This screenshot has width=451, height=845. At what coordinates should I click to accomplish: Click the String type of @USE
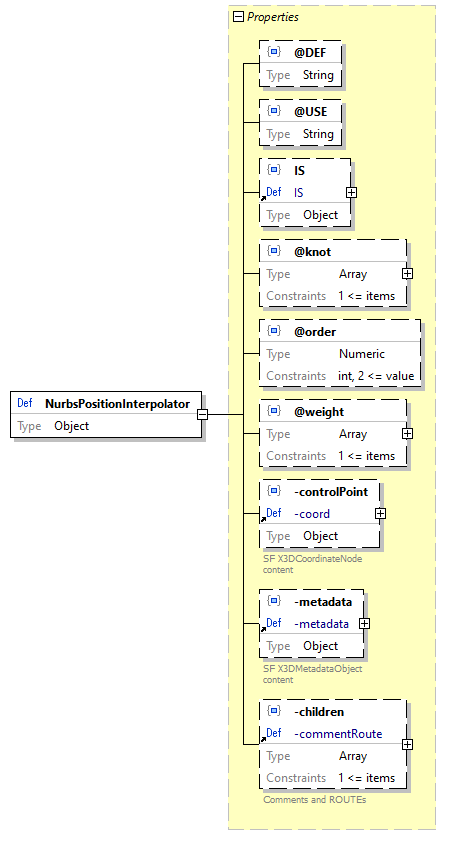[x=318, y=134]
